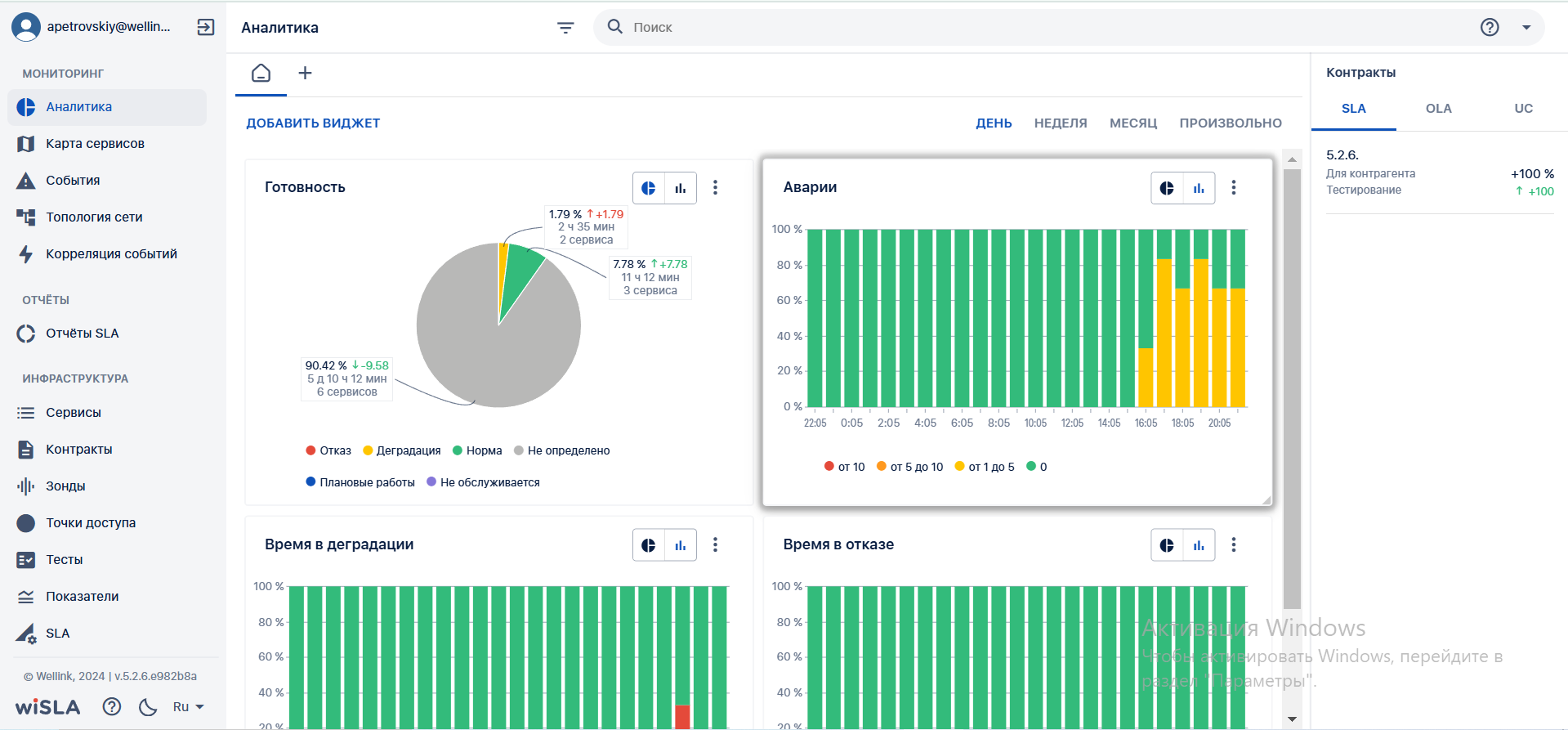Switch to the OLA contracts tab
This screenshot has width=1568, height=730.
point(1438,108)
